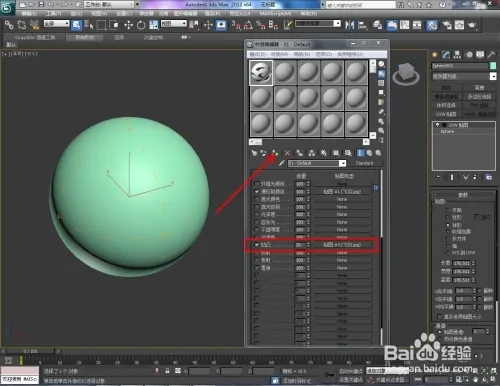Open the Material Editor Navigation menu
500x386 pixels.
click(x=301, y=54)
